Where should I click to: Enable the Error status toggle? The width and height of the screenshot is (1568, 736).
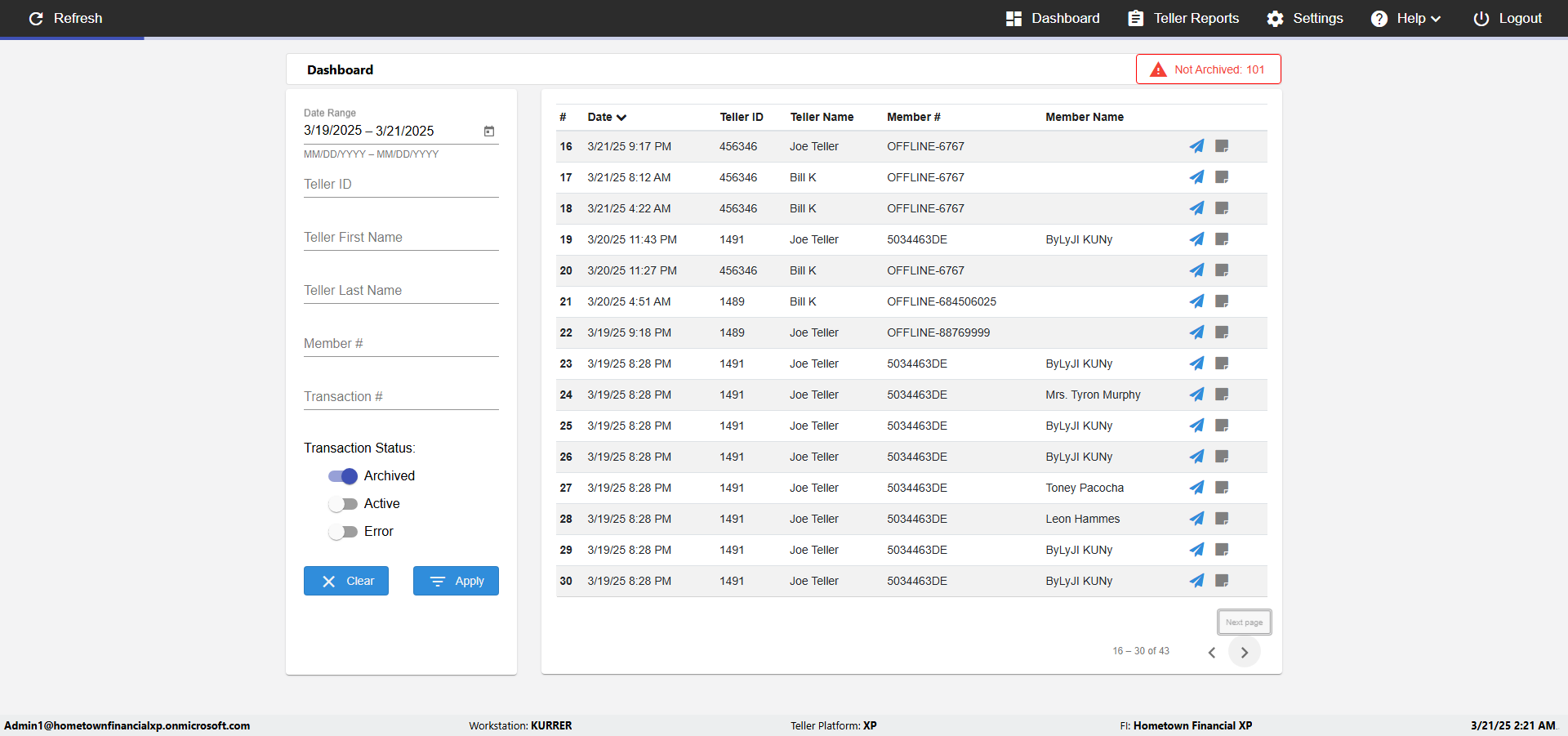343,532
